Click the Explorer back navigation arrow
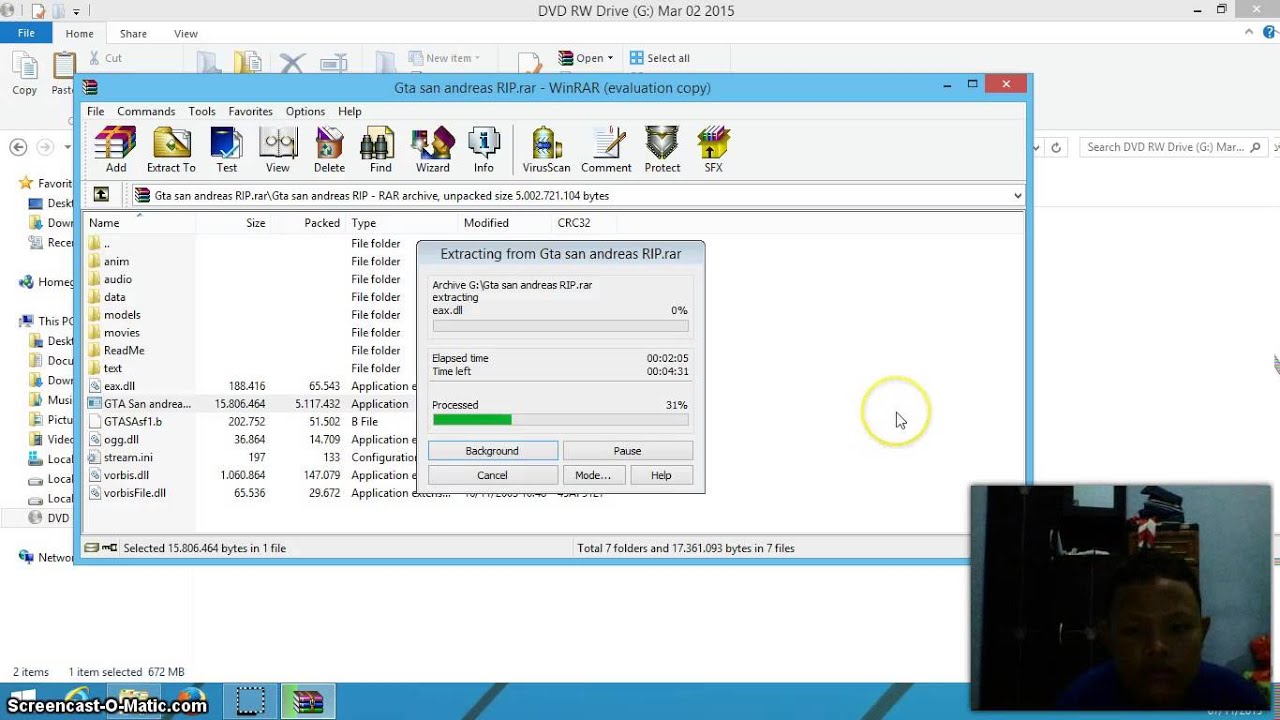The height and width of the screenshot is (720, 1280). (x=18, y=147)
